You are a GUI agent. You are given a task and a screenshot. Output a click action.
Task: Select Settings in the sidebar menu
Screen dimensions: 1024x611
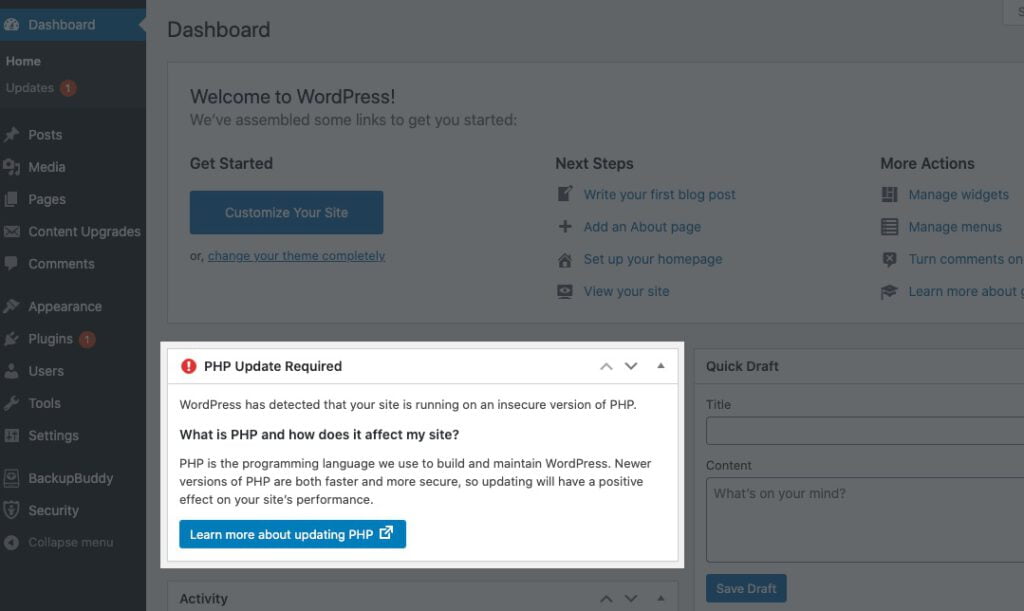click(x=55, y=435)
